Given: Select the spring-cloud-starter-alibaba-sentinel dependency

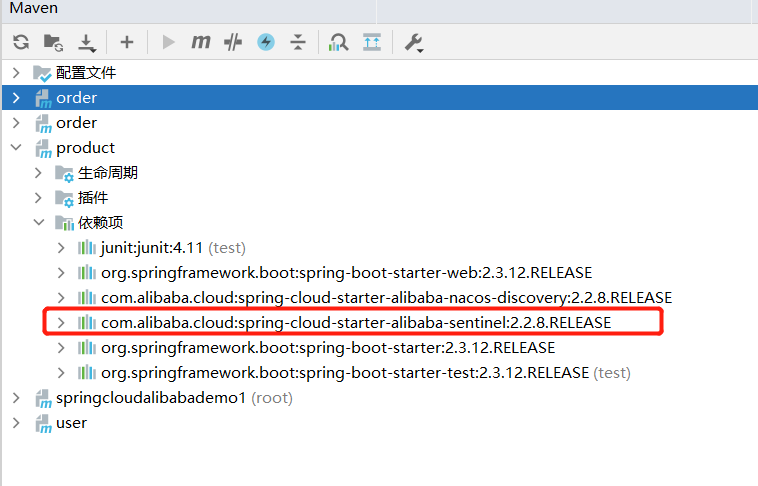Looking at the screenshot, I should [x=355, y=323].
